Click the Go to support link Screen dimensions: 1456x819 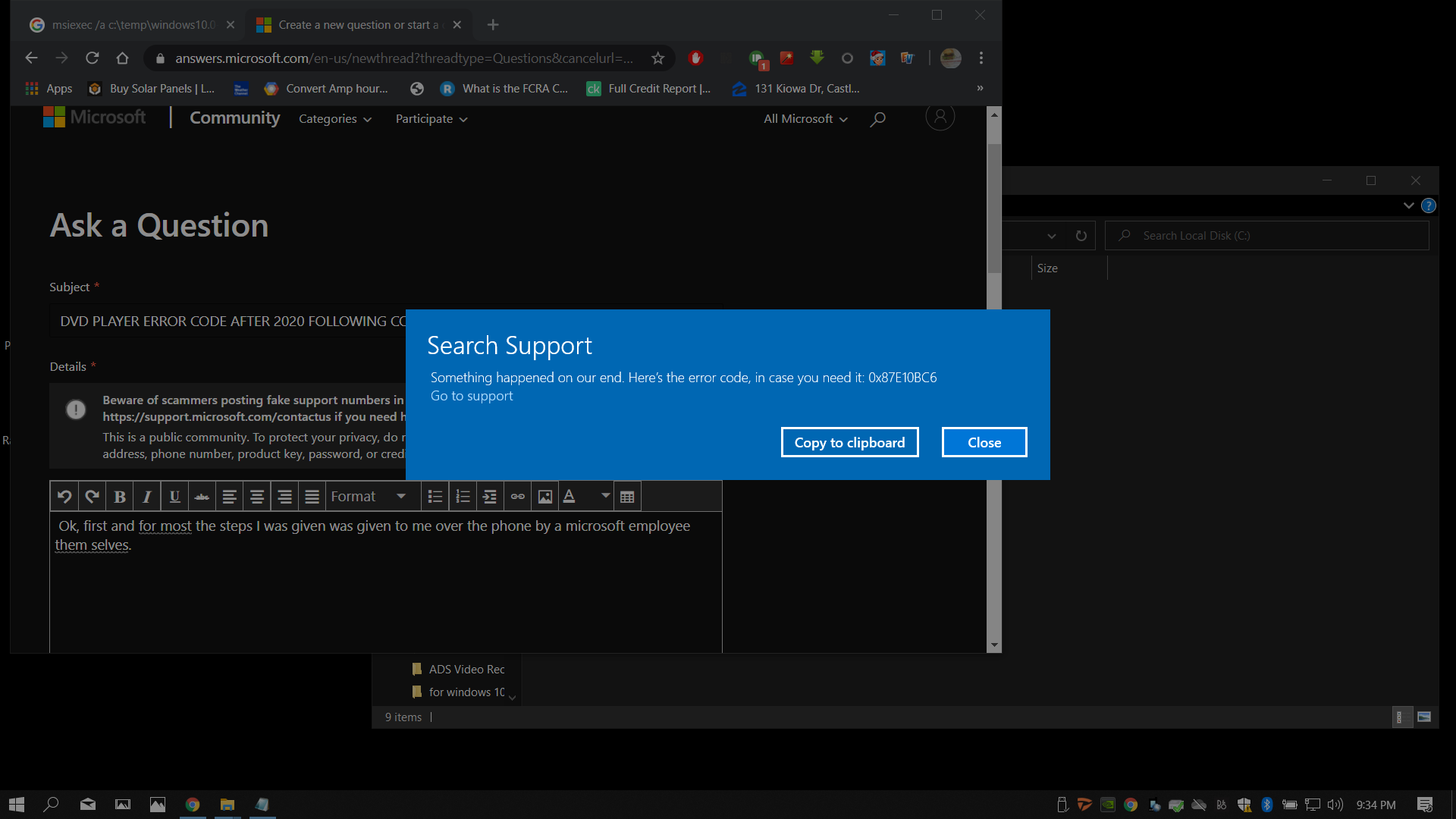[x=472, y=396]
